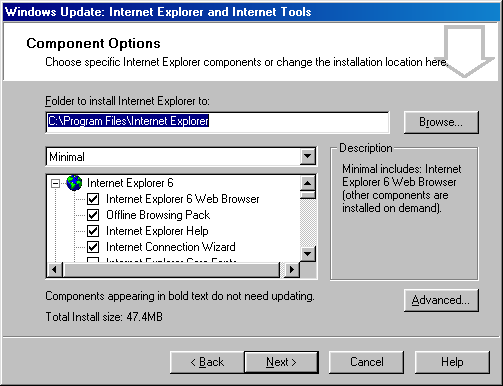Click the Total Install size 47.4MB text
The width and height of the screenshot is (503, 386).
[x=104, y=317]
